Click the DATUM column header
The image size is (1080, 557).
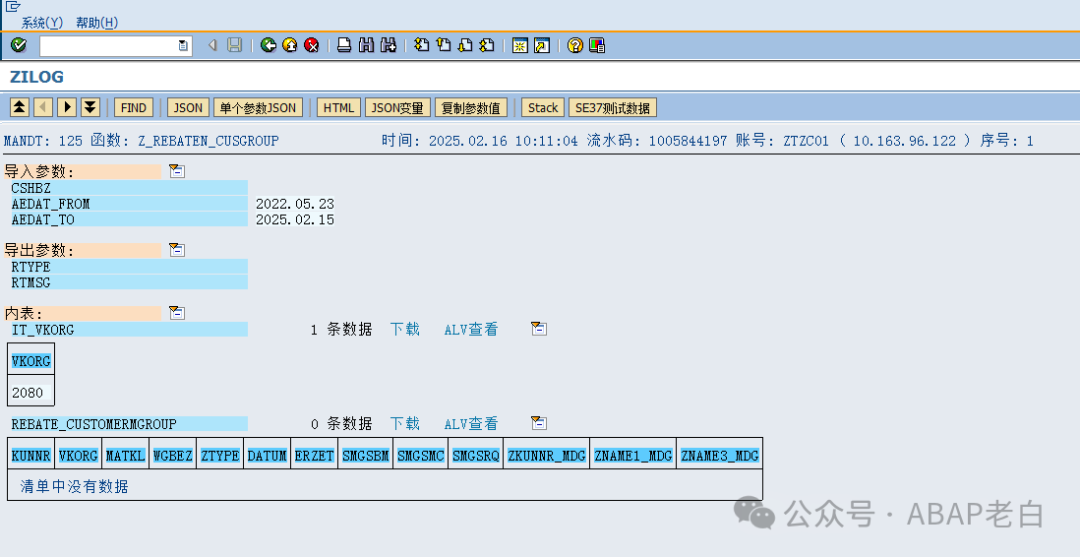coord(267,455)
